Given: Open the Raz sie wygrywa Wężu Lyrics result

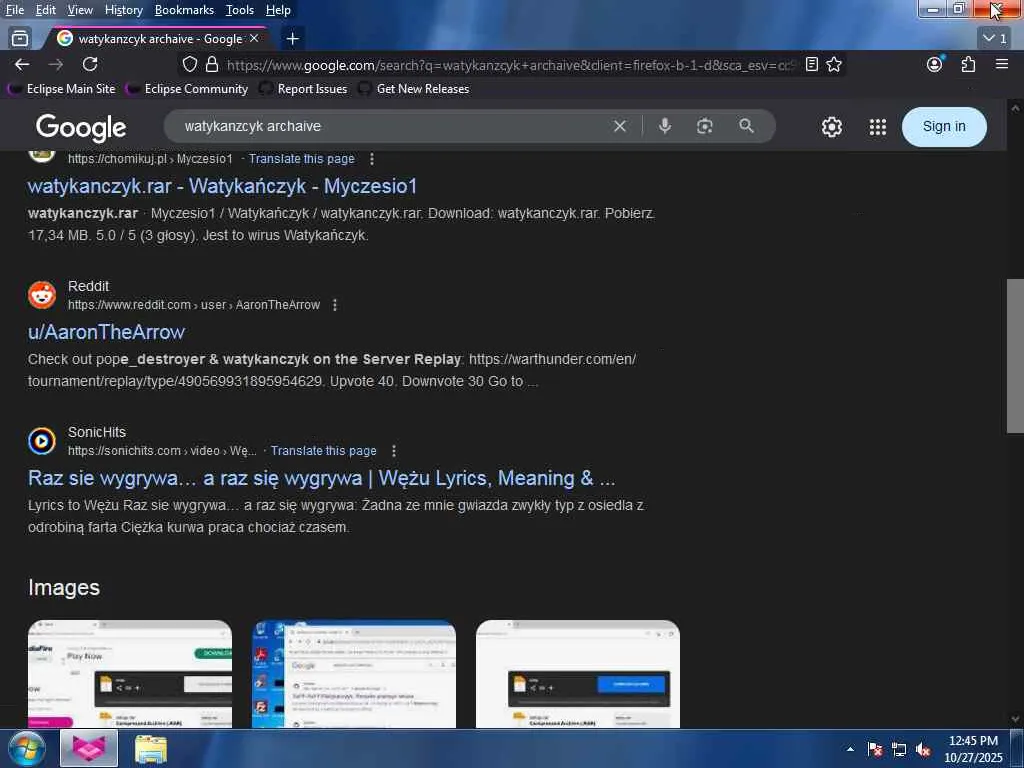Looking at the screenshot, I should tap(321, 478).
